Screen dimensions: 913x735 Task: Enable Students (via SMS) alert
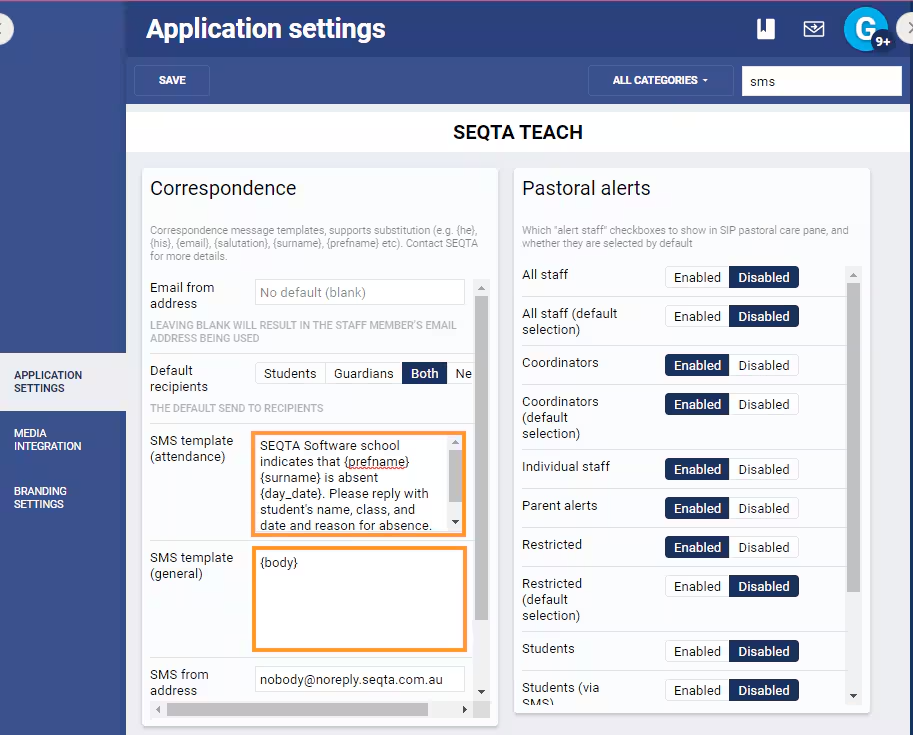click(697, 690)
